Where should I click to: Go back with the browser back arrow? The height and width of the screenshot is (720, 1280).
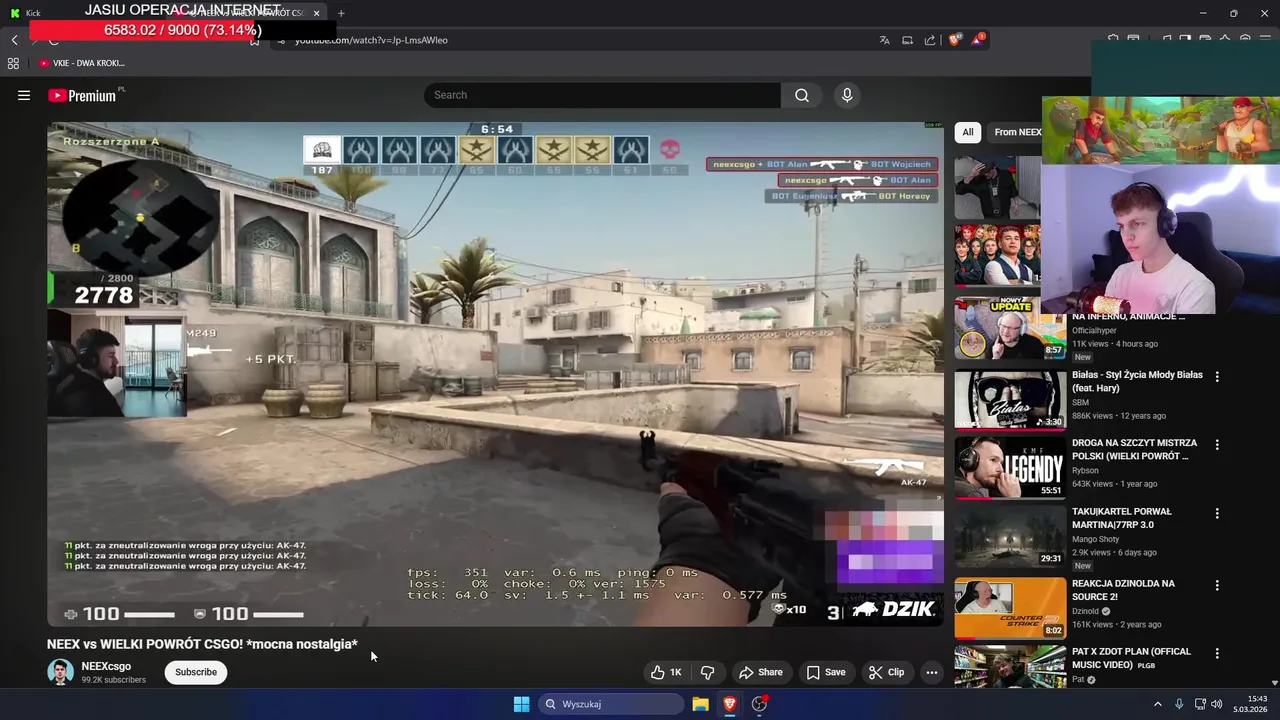(x=14, y=40)
